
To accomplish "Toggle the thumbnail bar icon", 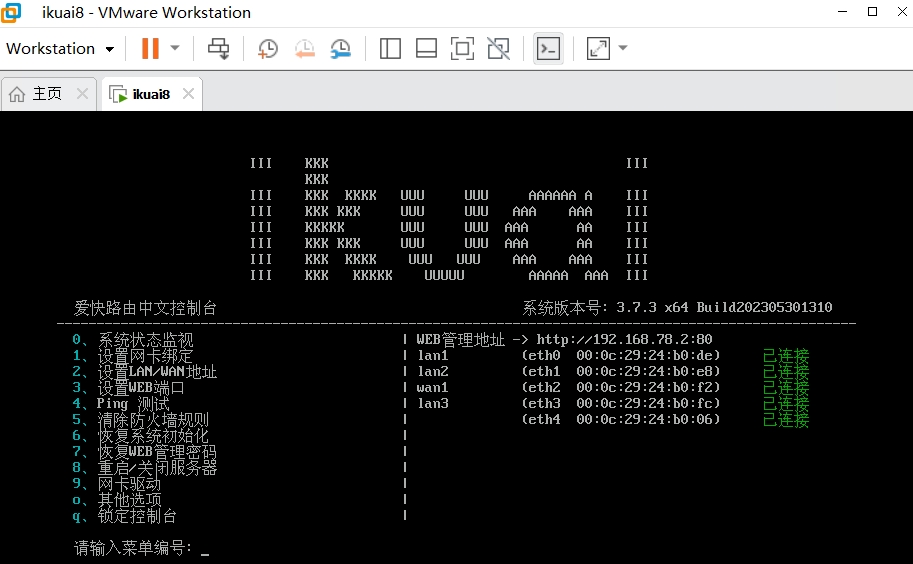I will click(426, 48).
